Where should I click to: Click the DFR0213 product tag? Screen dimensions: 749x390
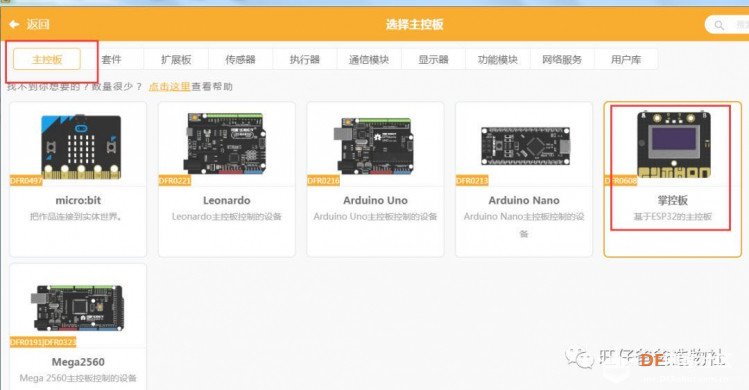tap(472, 181)
